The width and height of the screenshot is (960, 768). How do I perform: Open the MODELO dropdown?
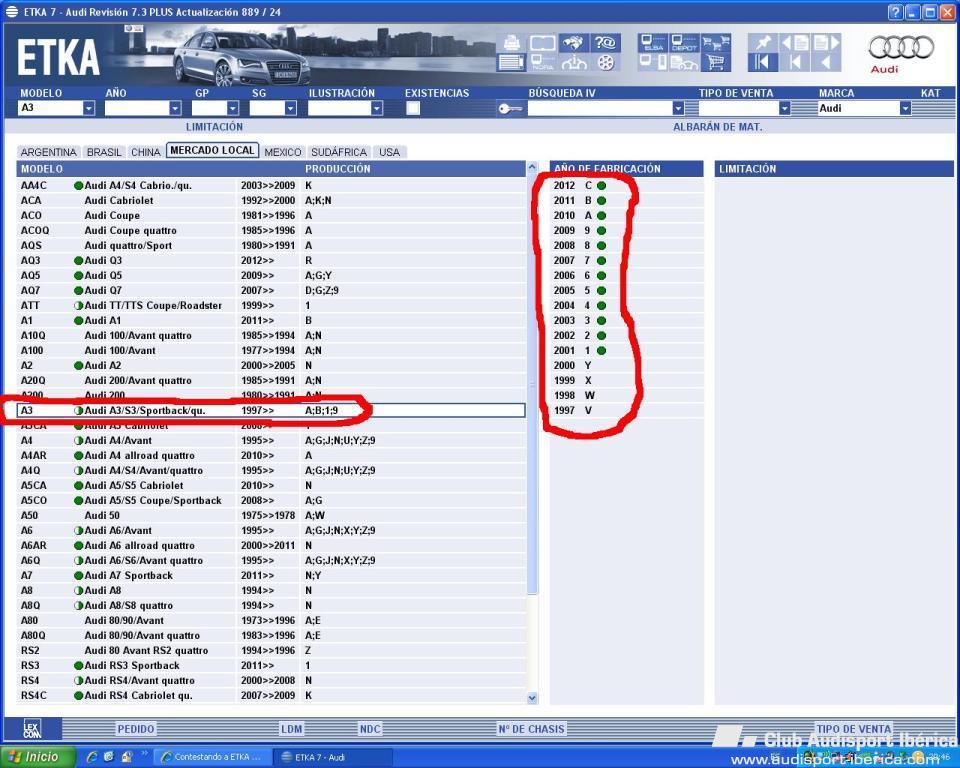89,108
